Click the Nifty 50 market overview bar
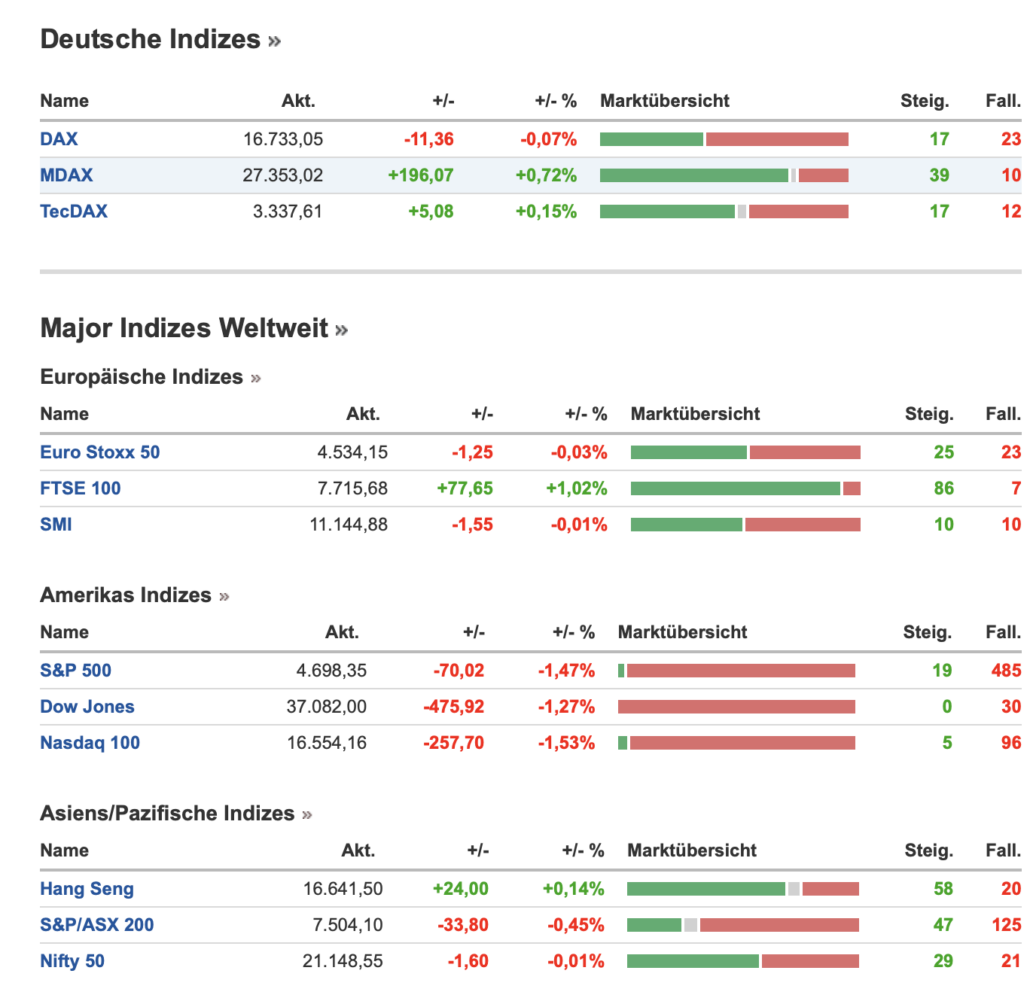 tap(743, 961)
